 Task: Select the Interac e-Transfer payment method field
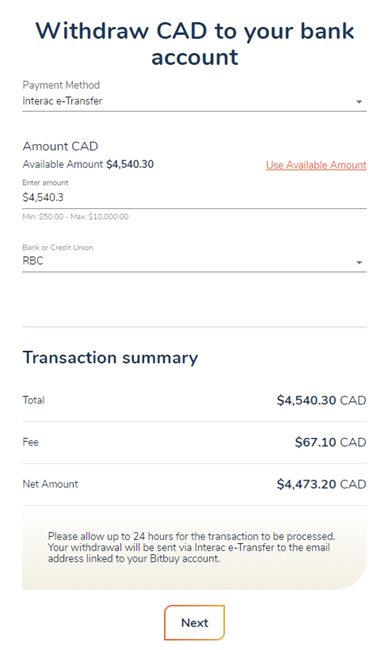[194, 101]
